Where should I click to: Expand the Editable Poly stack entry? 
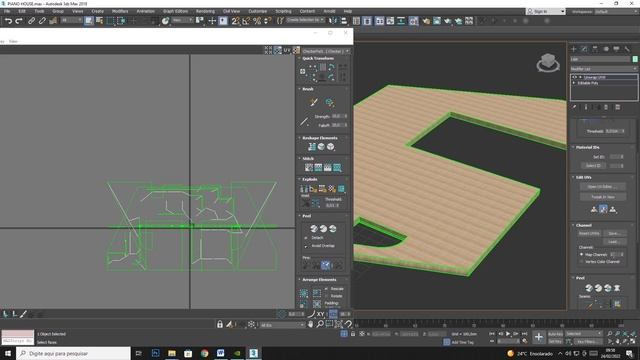pyautogui.click(x=574, y=83)
